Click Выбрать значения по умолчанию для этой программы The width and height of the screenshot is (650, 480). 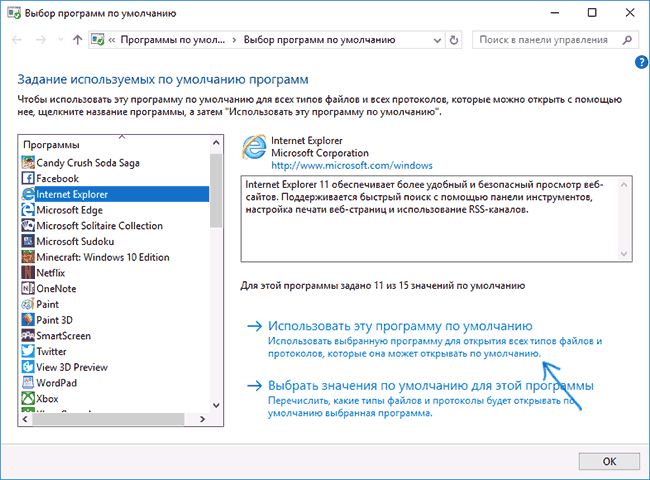(x=431, y=386)
